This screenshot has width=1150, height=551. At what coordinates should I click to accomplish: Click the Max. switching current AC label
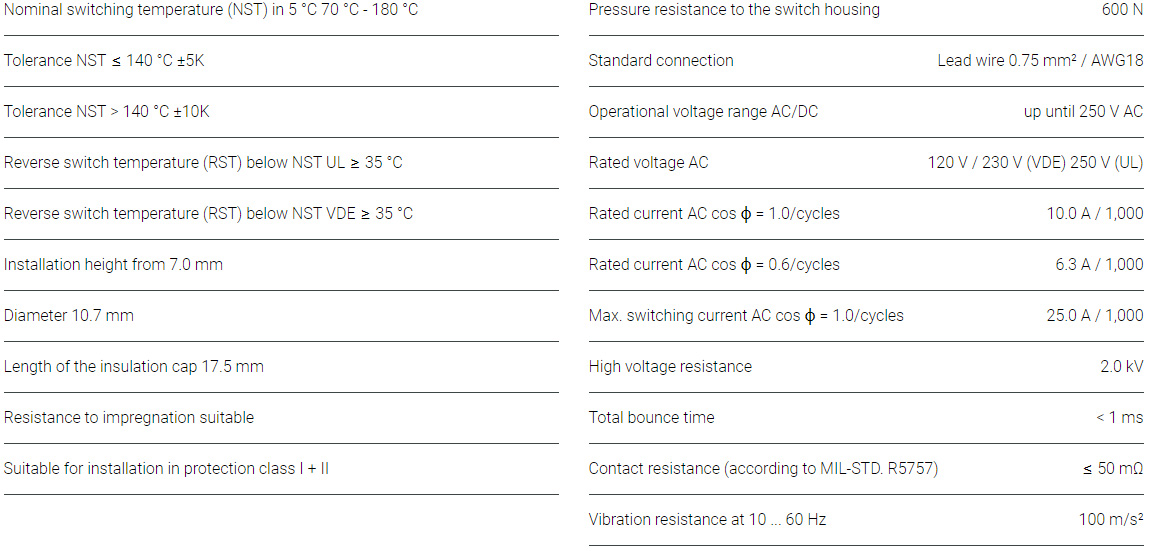(x=746, y=316)
